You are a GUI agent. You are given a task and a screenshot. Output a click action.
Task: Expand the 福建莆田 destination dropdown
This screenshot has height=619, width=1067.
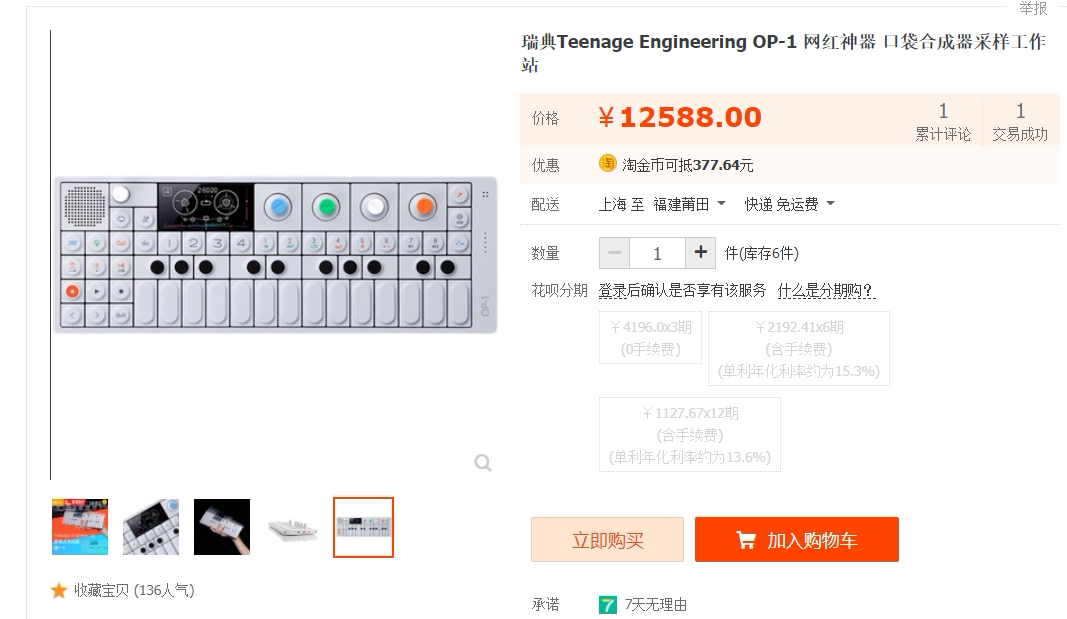pos(689,204)
